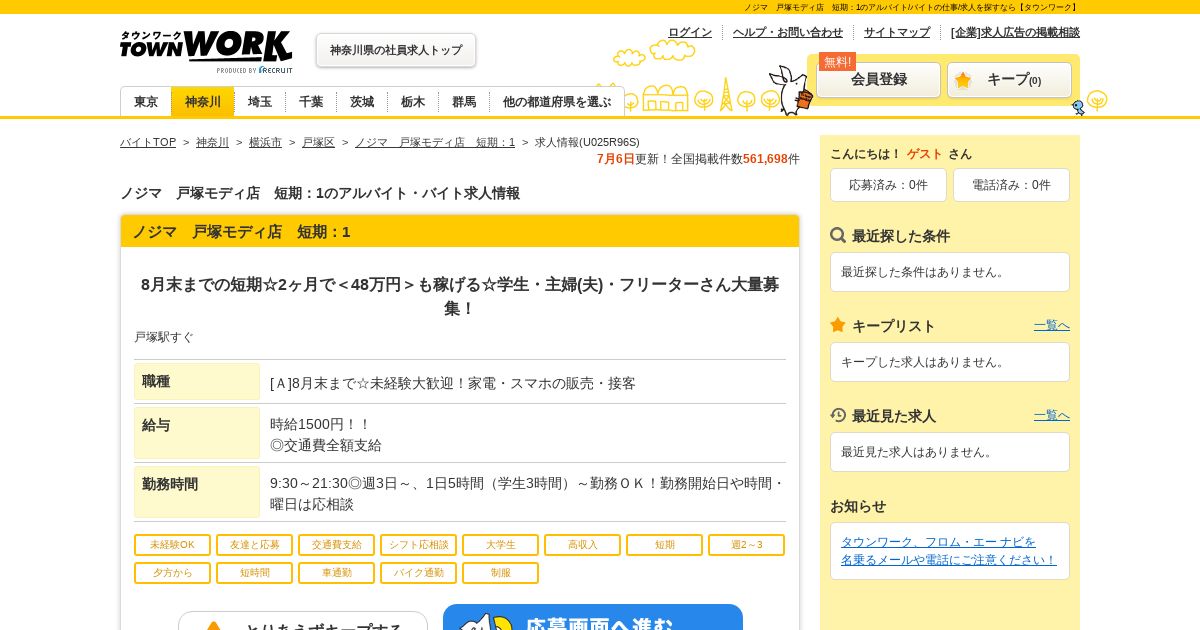This screenshot has width=1200, height=630.
Task: Select the 東京 region tab
Action: click(146, 102)
